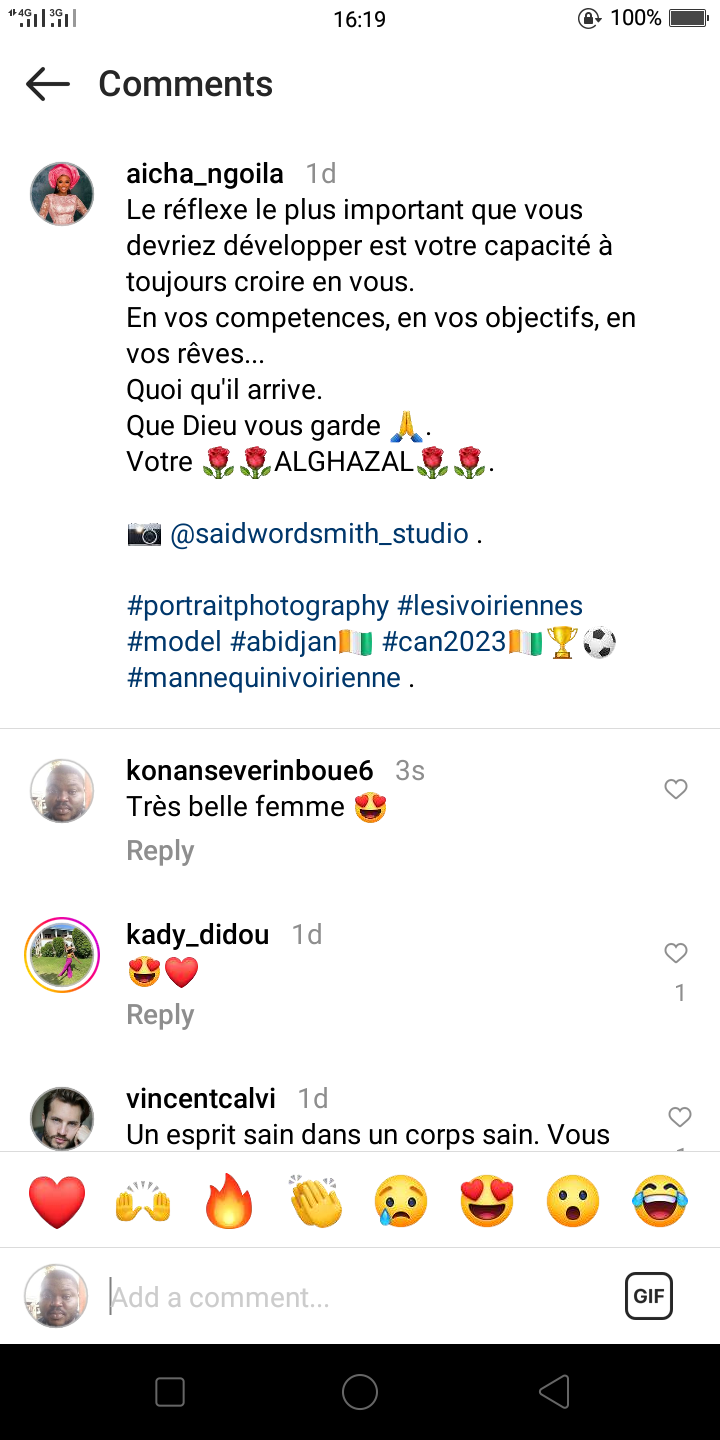This screenshot has height=1440, width=720.
Task: Open the #portraitphotography hashtag
Action: point(258,606)
